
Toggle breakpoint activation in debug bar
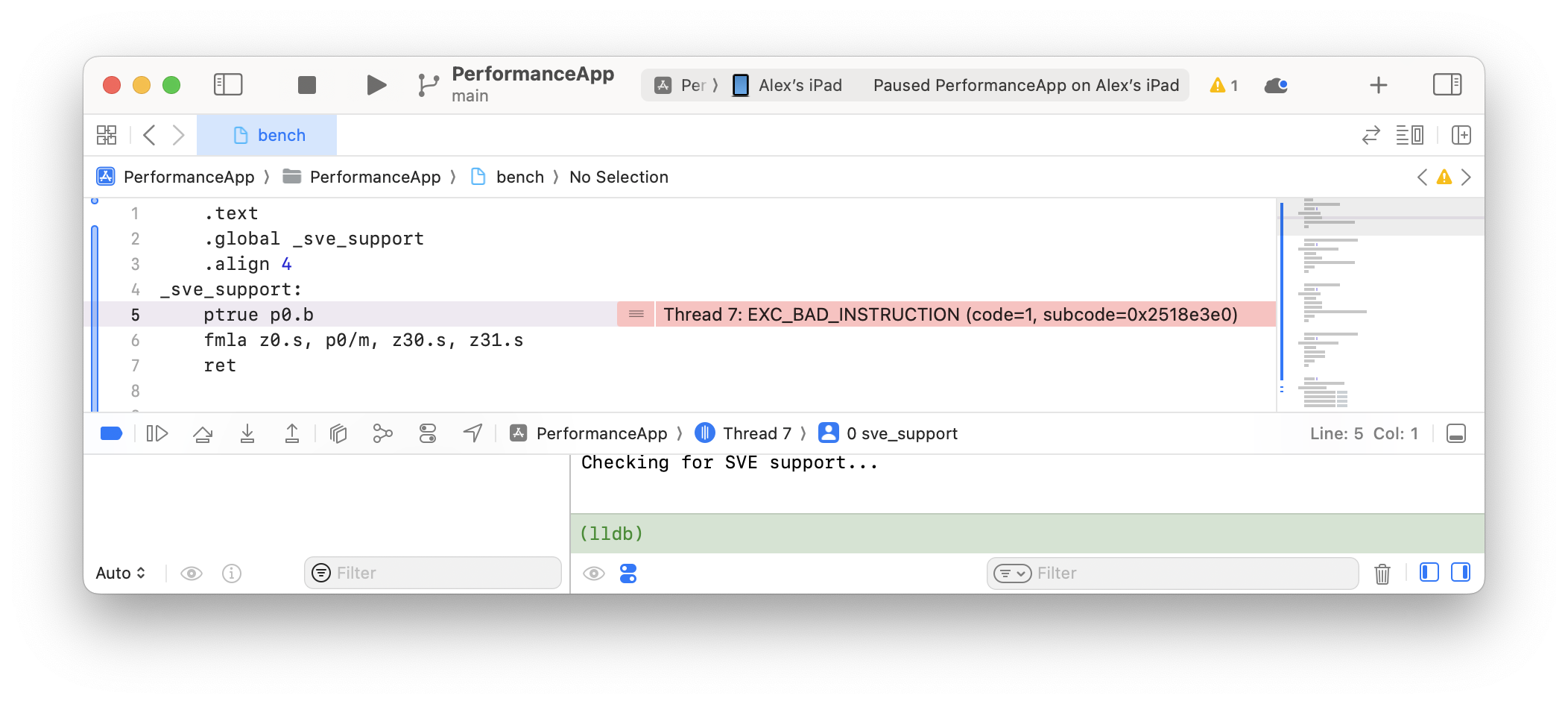(x=111, y=433)
